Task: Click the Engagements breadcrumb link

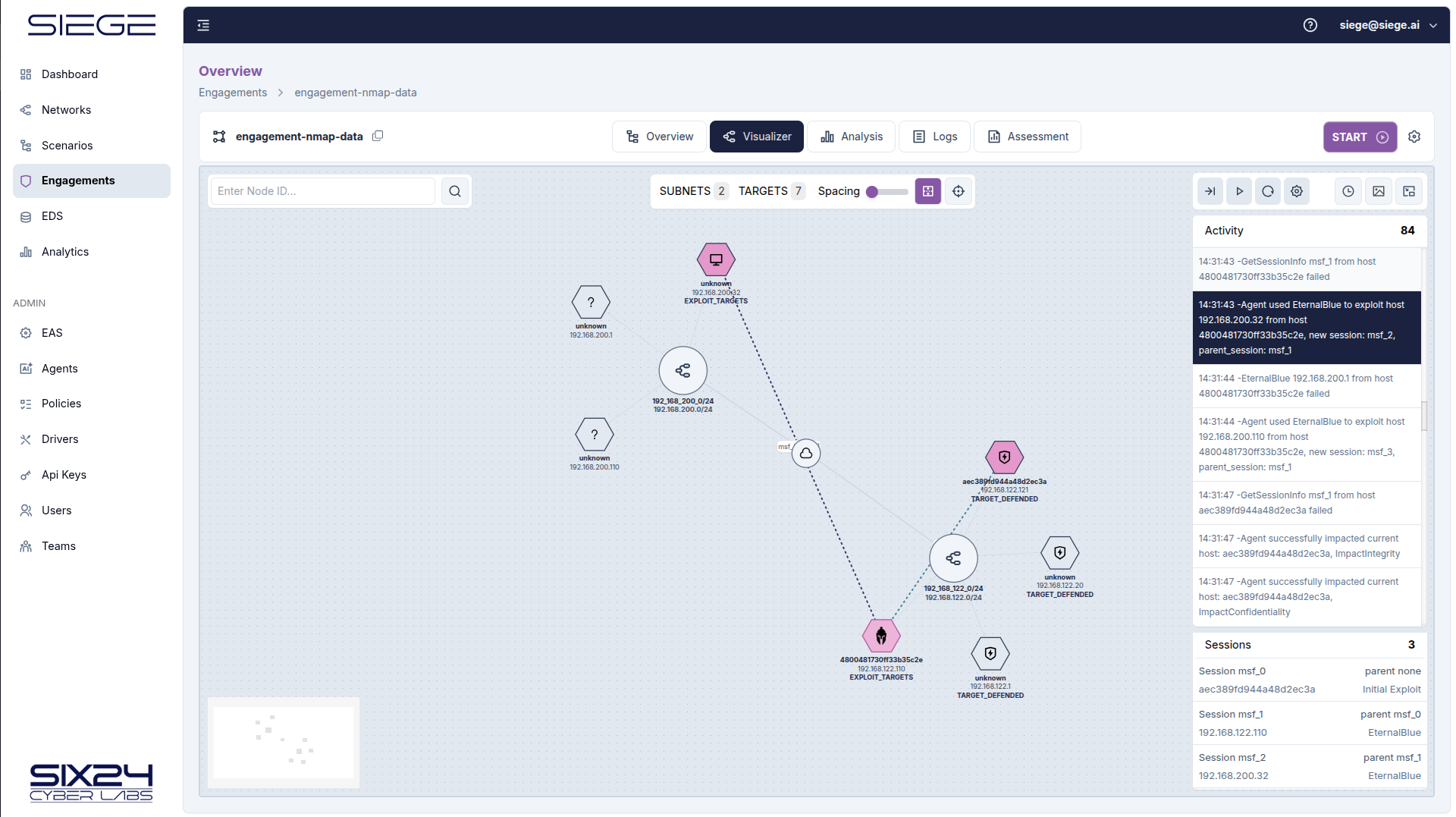Action: tap(233, 93)
